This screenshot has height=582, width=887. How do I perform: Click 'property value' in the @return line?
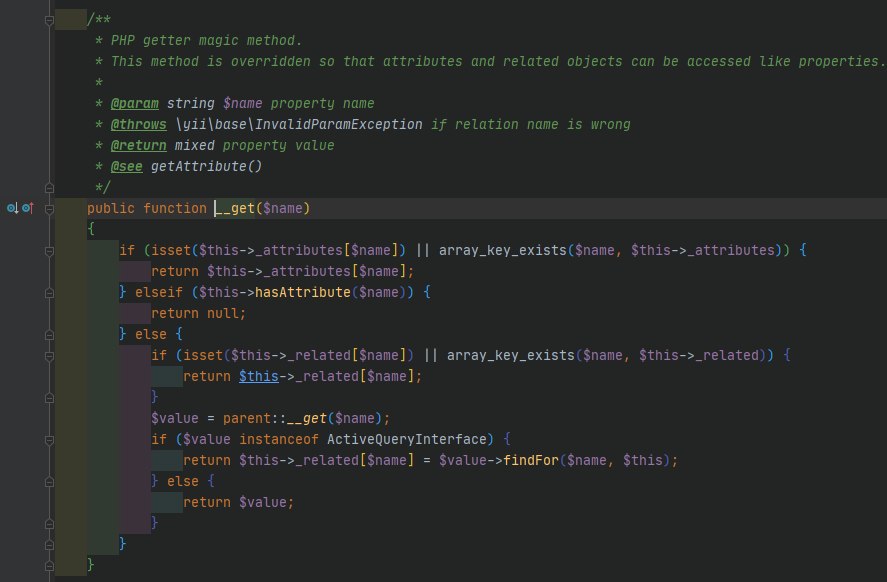coord(278,145)
